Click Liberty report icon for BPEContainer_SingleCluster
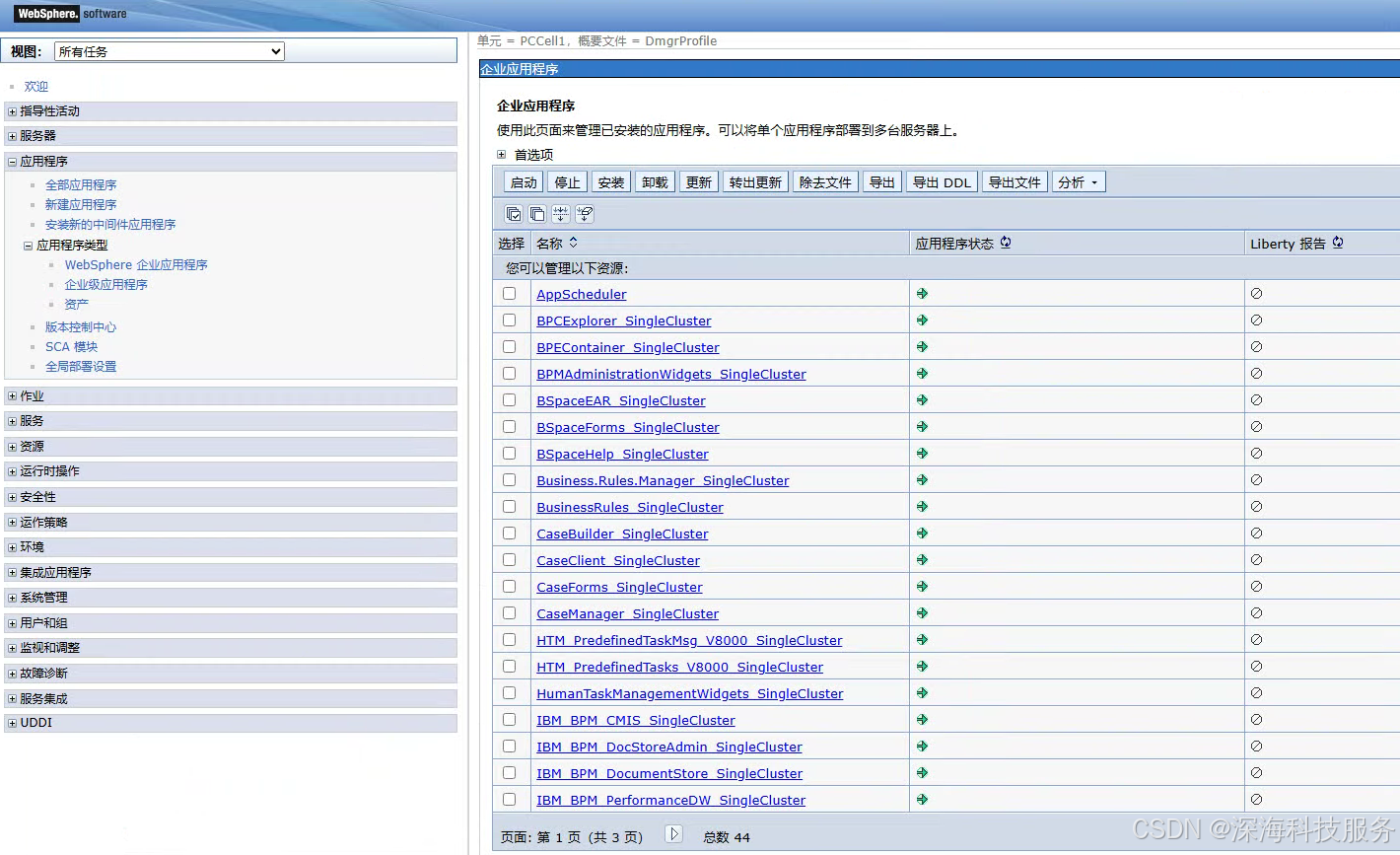The height and width of the screenshot is (855, 1400). tap(1256, 347)
